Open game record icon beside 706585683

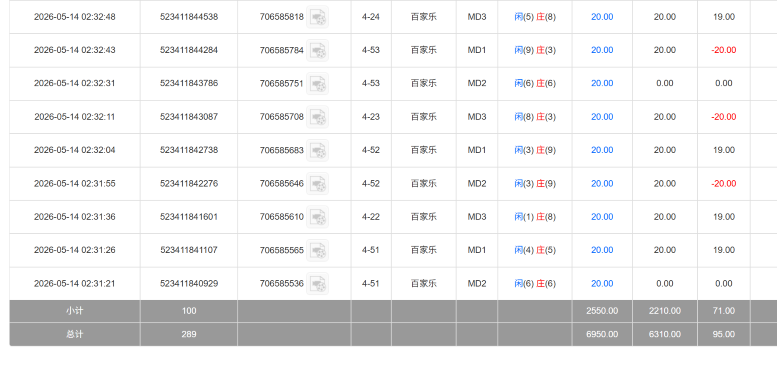tap(317, 150)
